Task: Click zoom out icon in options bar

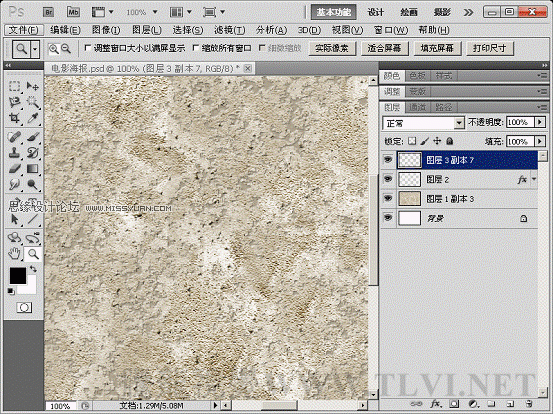Action: [66, 49]
